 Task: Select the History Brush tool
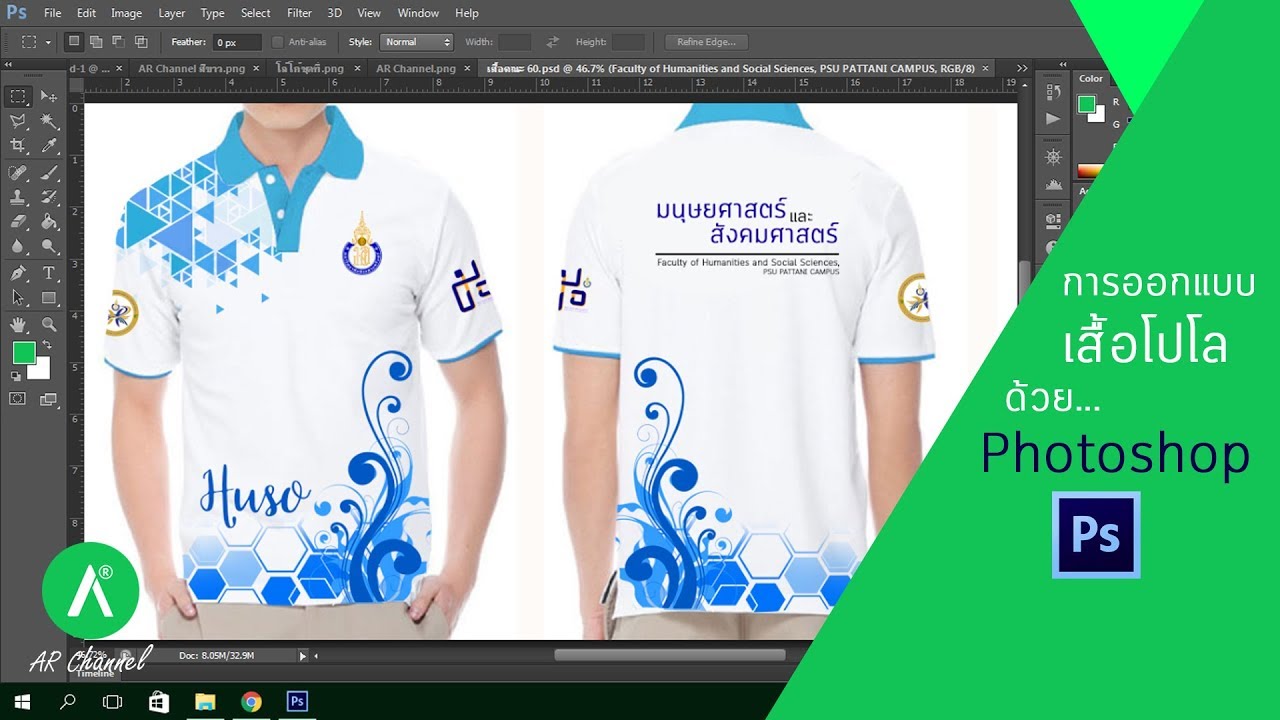click(48, 197)
